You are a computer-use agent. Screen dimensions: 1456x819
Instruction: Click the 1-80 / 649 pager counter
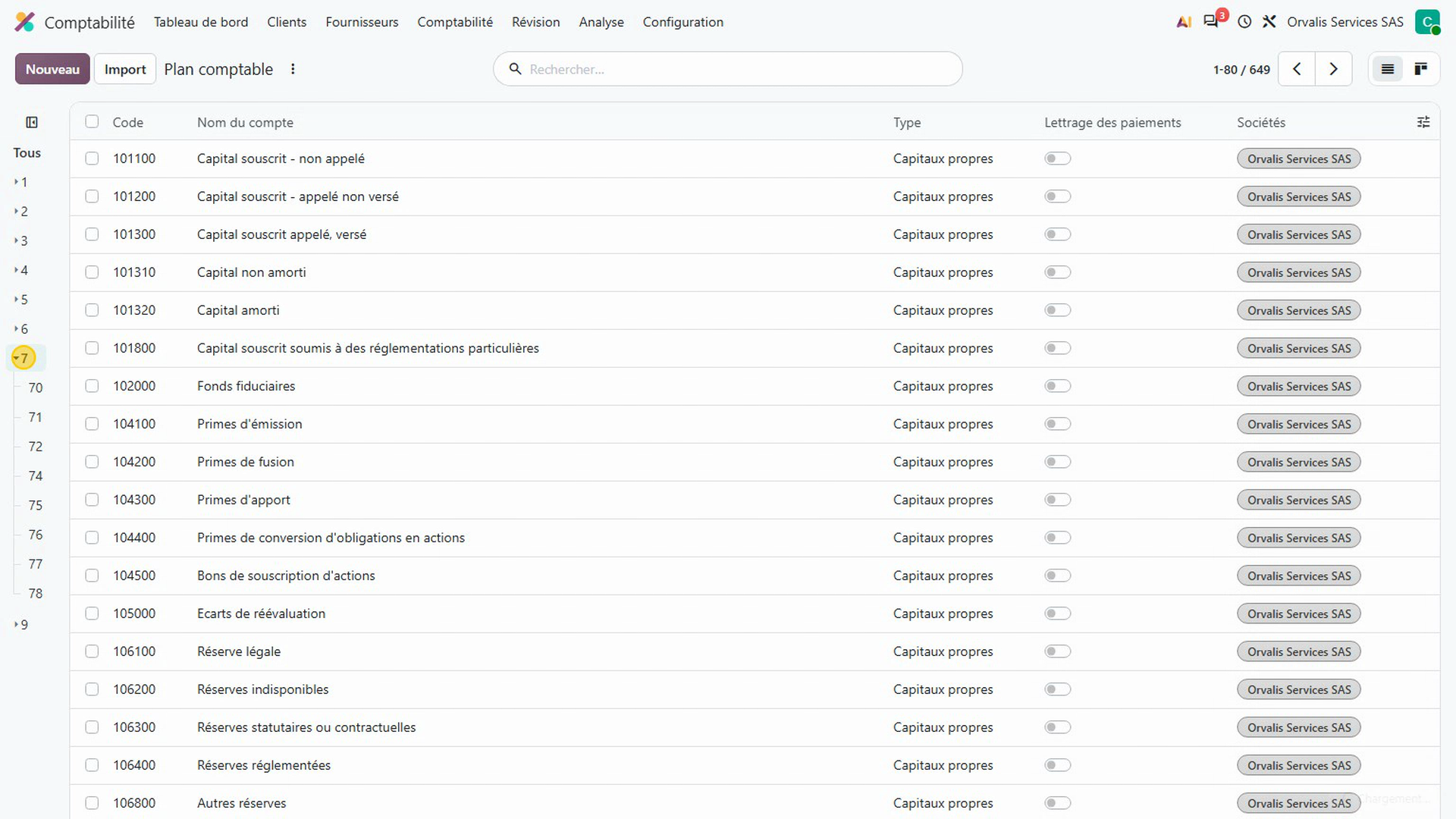coord(1241,69)
